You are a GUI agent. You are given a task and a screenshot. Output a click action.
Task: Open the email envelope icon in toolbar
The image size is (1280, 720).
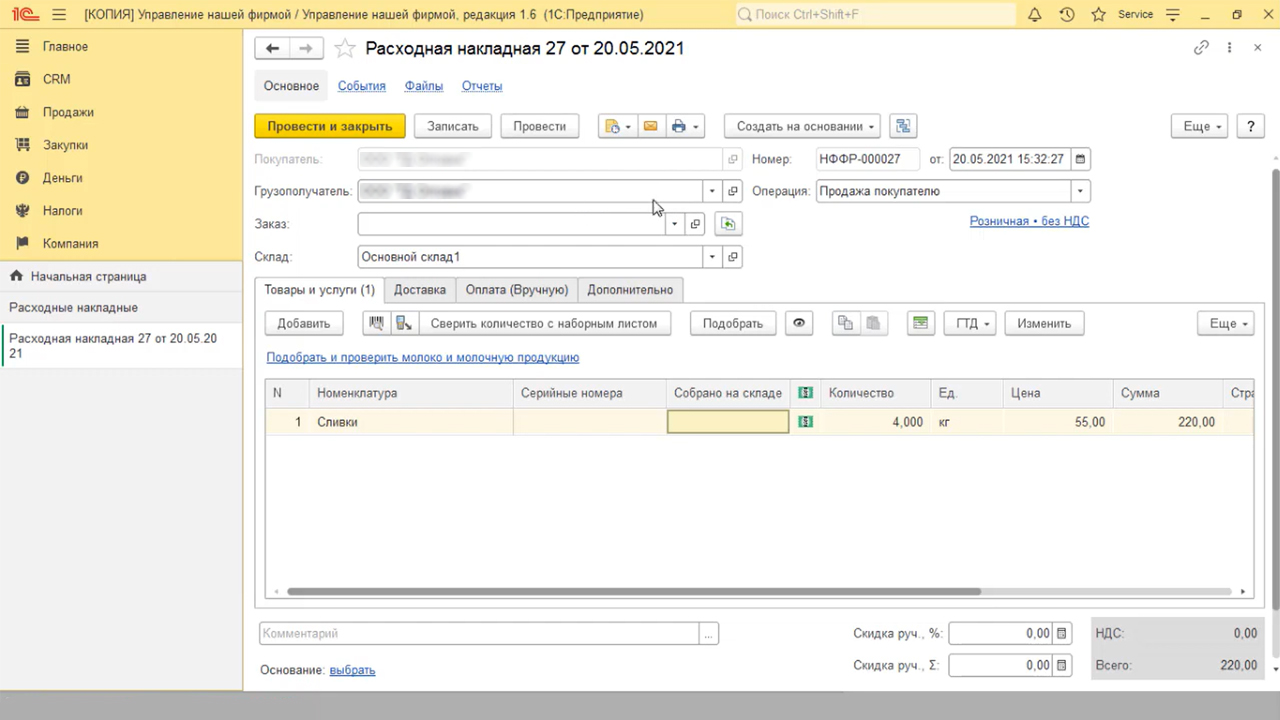click(x=650, y=126)
